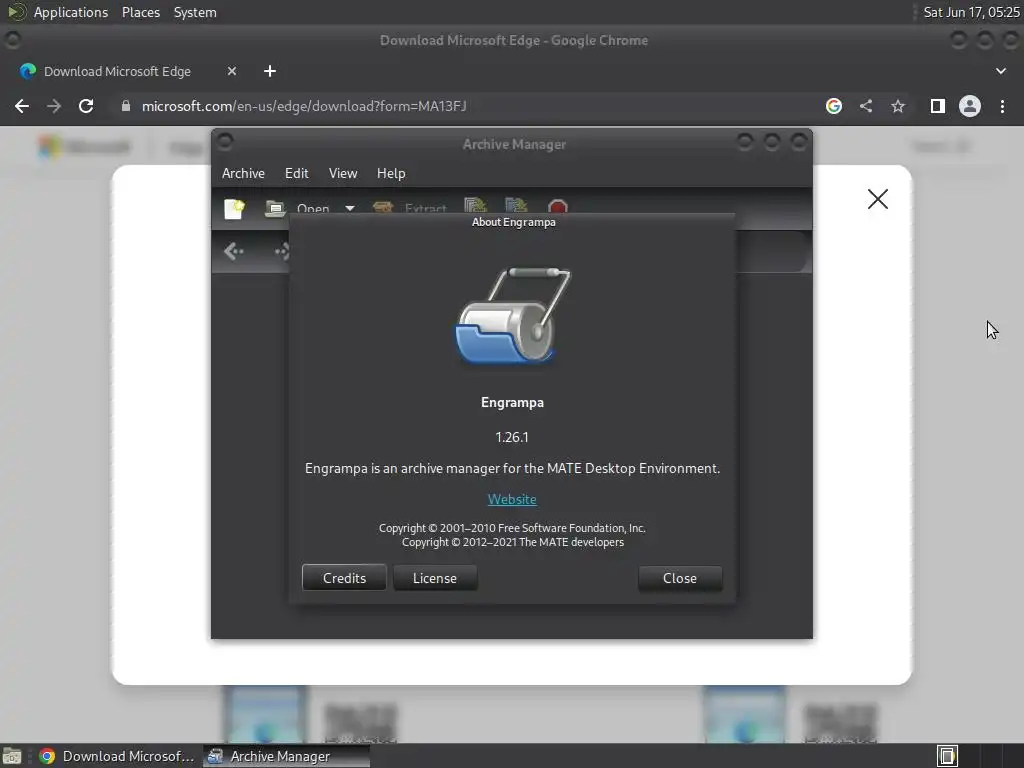Click the Open archive toolbar button
The image size is (1024, 768).
coord(298,208)
